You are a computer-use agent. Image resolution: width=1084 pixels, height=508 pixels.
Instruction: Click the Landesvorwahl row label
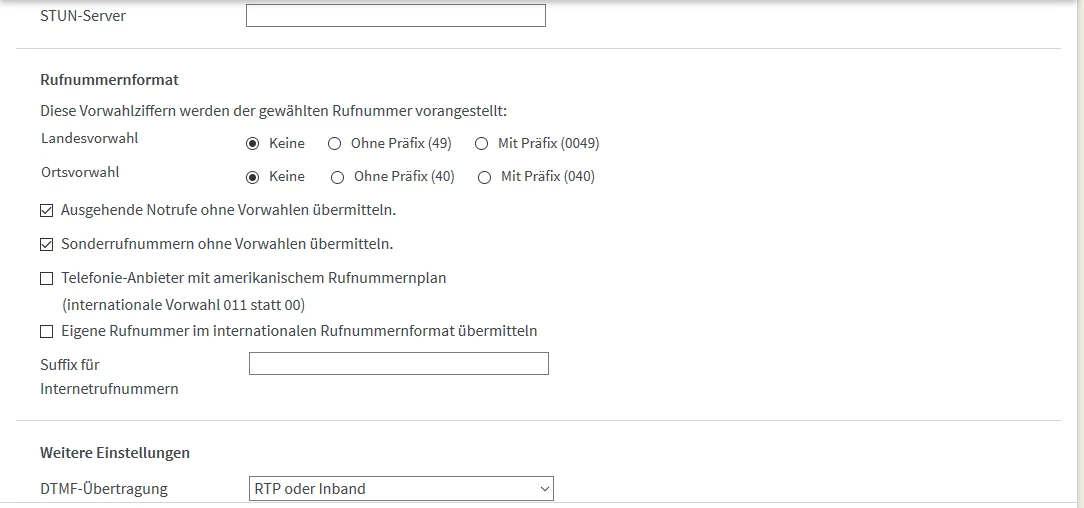(x=90, y=138)
